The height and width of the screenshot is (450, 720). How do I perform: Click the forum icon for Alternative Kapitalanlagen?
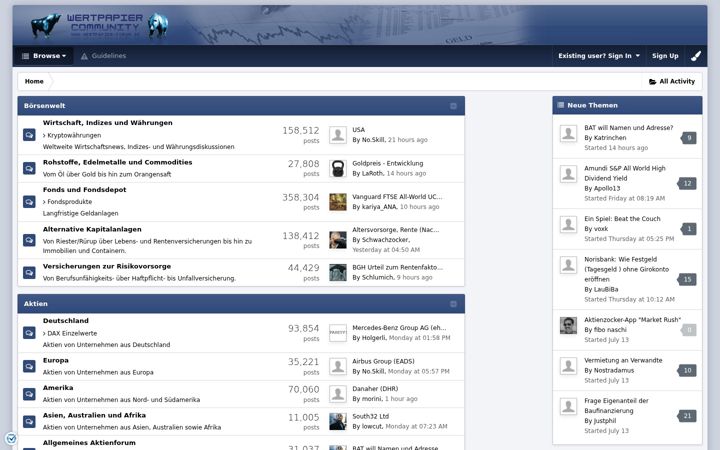point(29,240)
